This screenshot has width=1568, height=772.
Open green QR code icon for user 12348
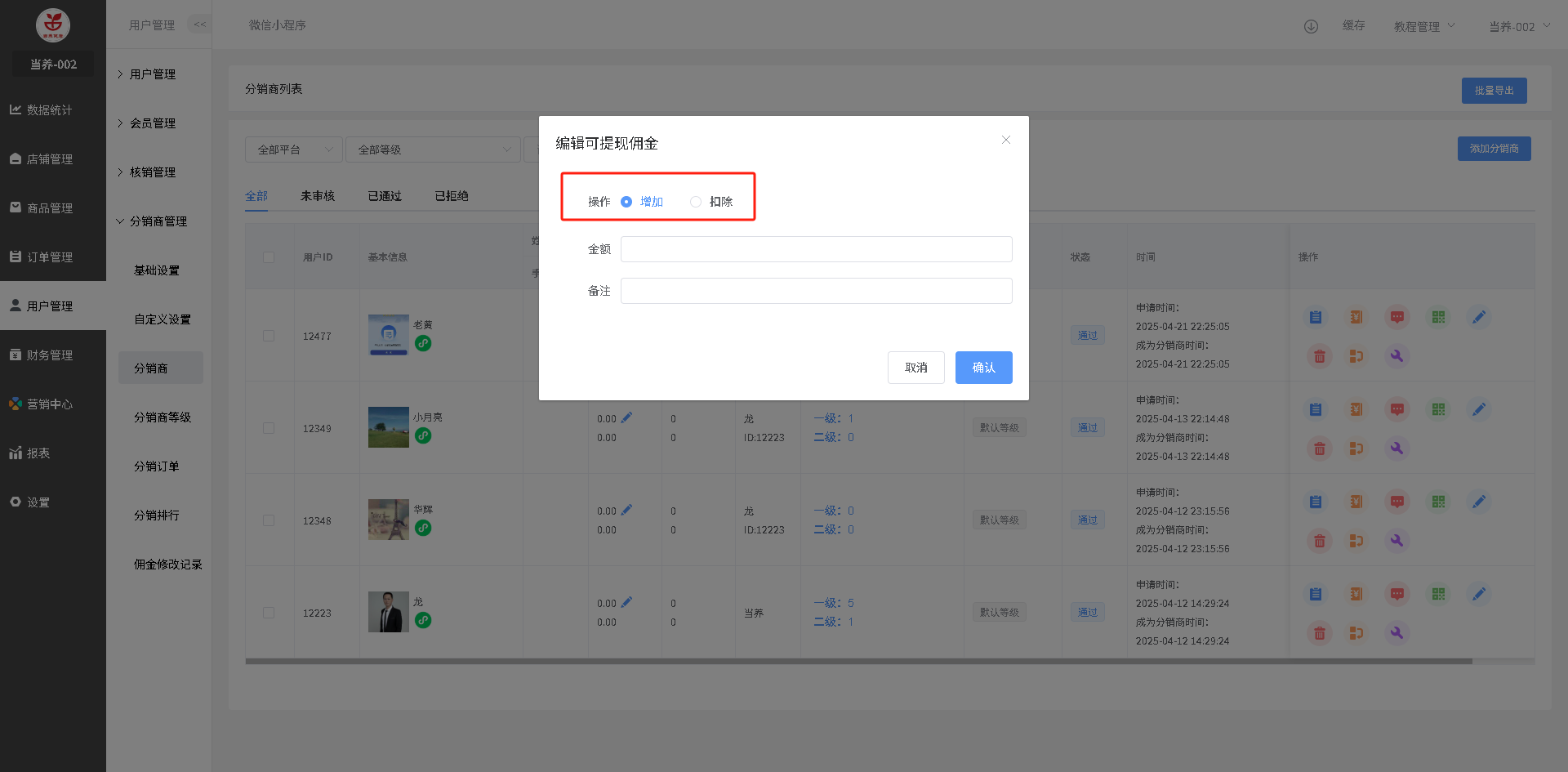pyautogui.click(x=1438, y=502)
